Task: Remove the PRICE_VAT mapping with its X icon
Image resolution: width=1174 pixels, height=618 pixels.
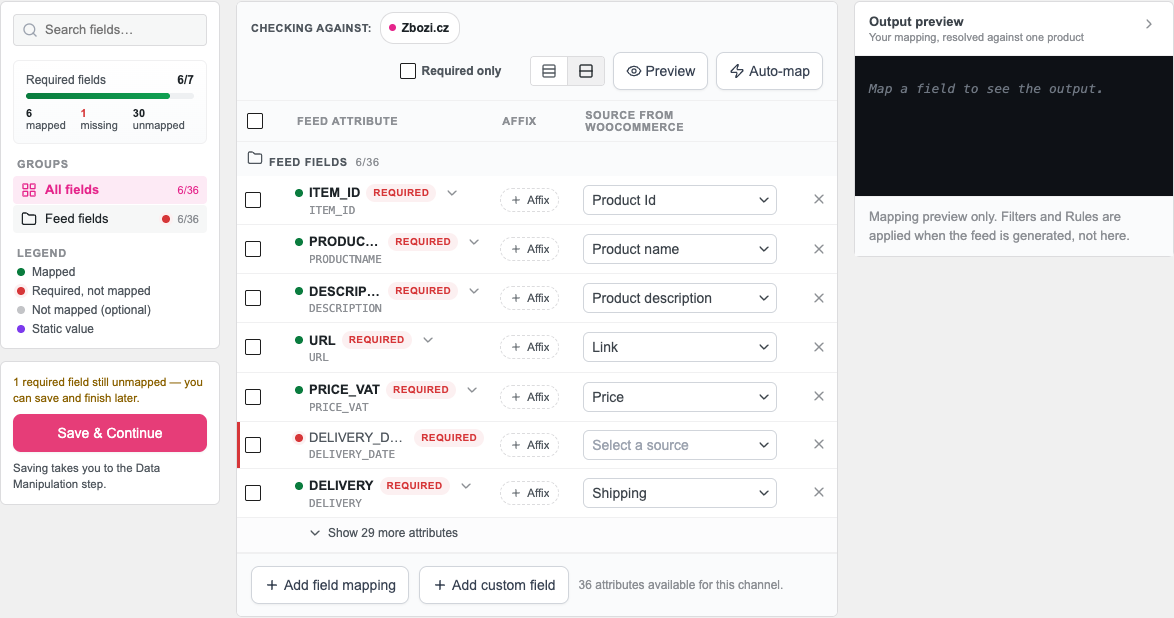Action: point(818,396)
